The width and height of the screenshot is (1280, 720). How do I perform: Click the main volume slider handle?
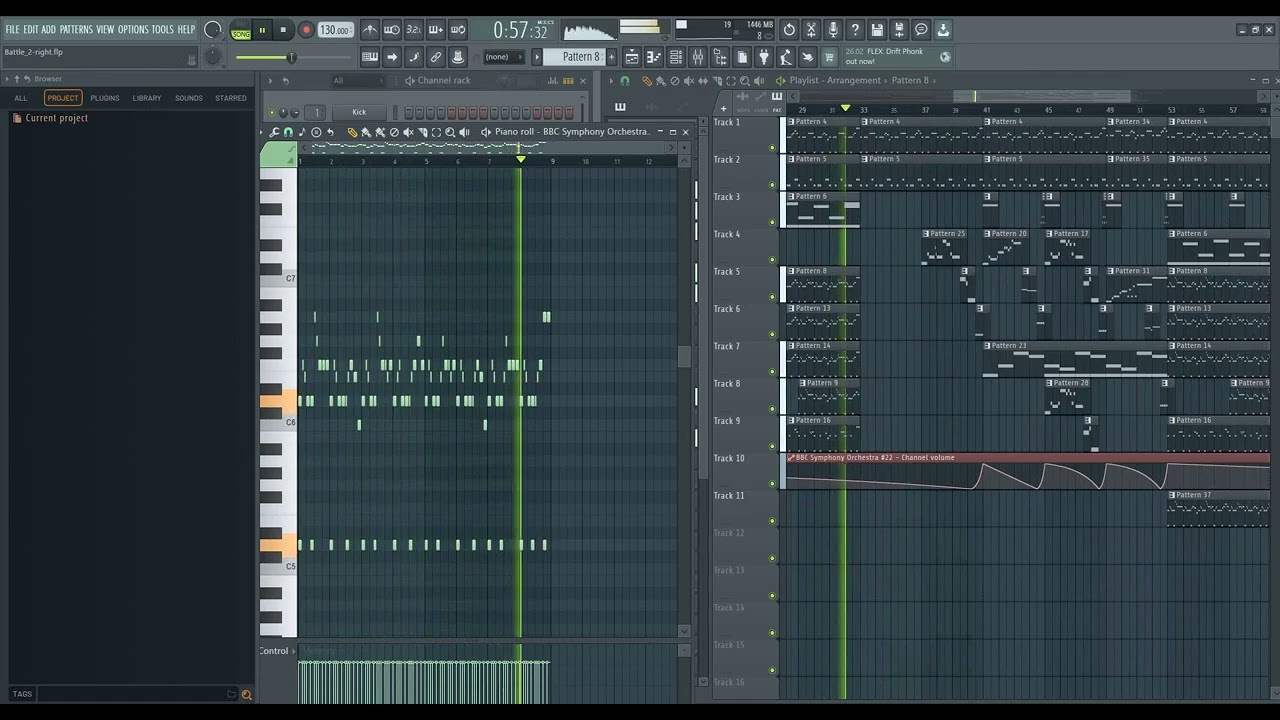(x=291, y=58)
